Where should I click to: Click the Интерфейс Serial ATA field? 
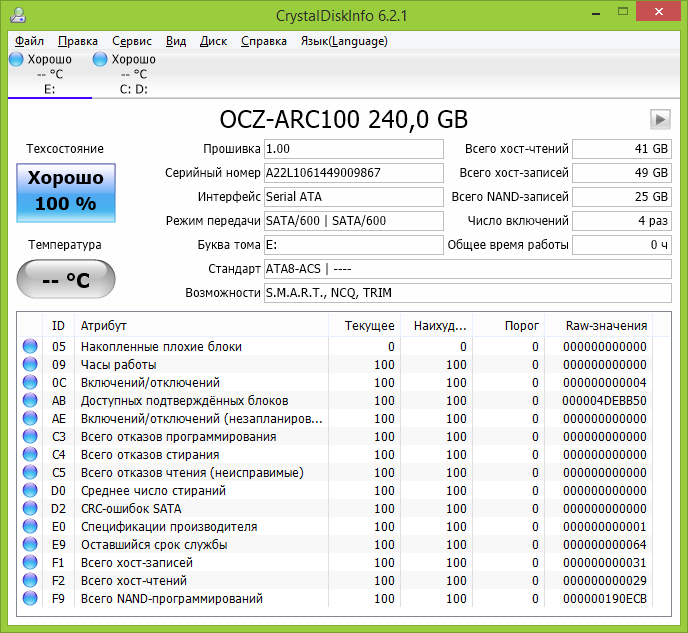tap(354, 197)
